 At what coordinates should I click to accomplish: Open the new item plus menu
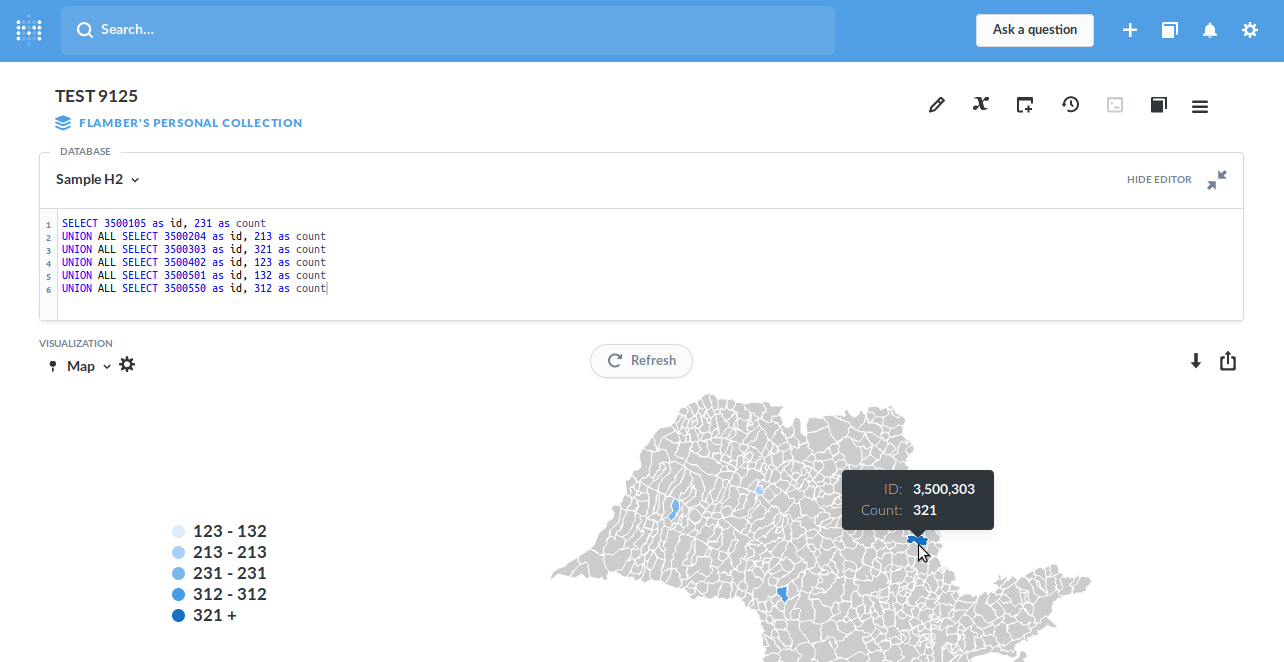(x=1130, y=30)
